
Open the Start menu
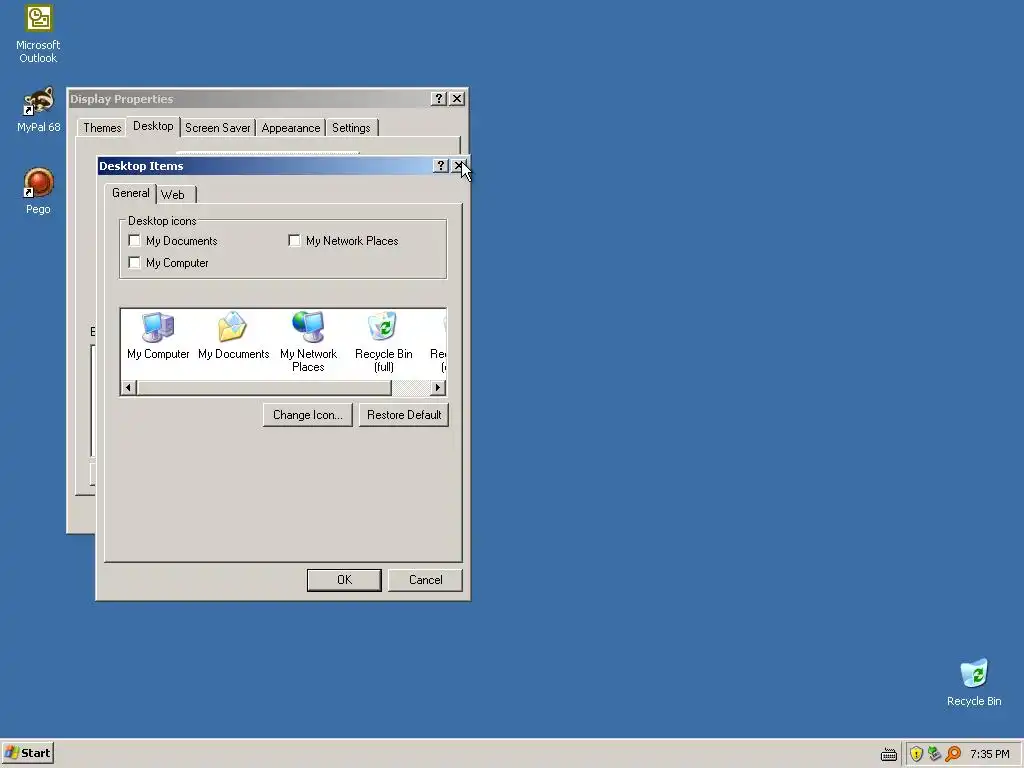pyautogui.click(x=27, y=753)
